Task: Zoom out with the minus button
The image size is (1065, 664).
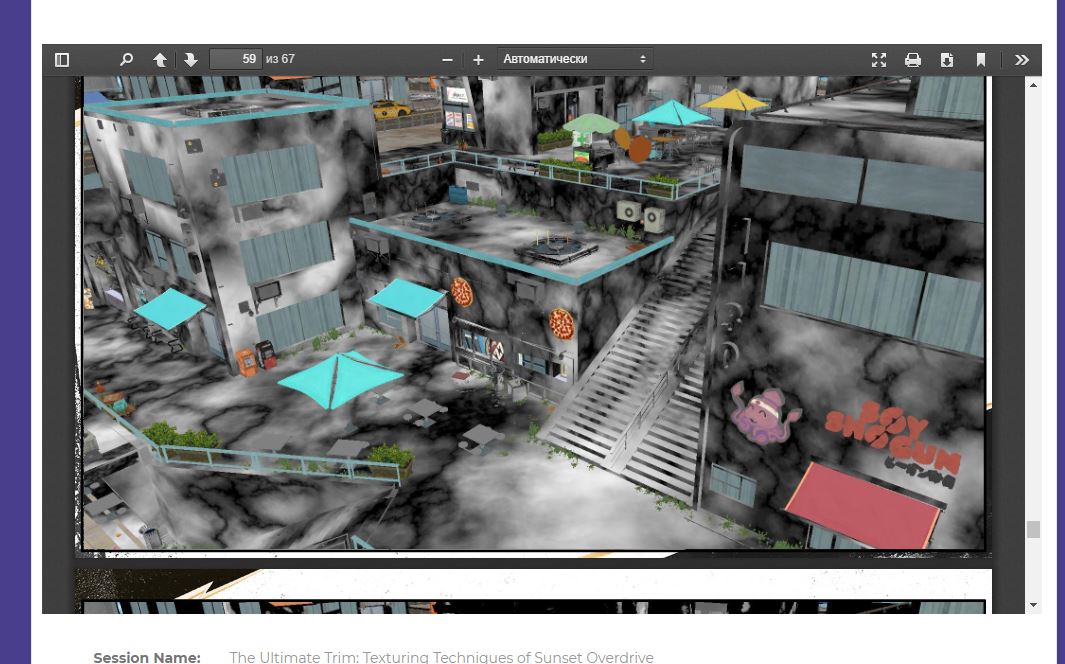Action: 447,60
